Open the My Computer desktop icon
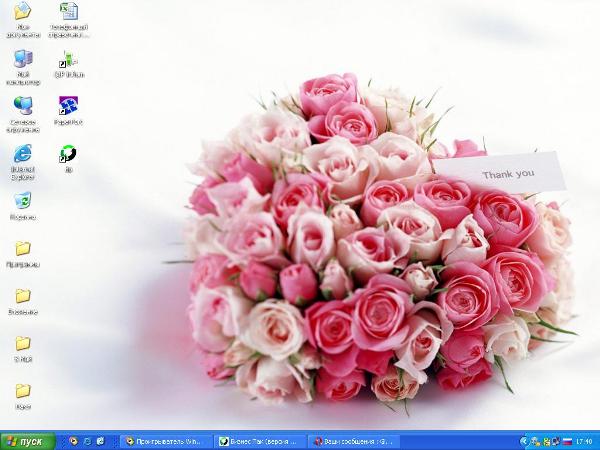The height and width of the screenshot is (450, 600). (22, 59)
